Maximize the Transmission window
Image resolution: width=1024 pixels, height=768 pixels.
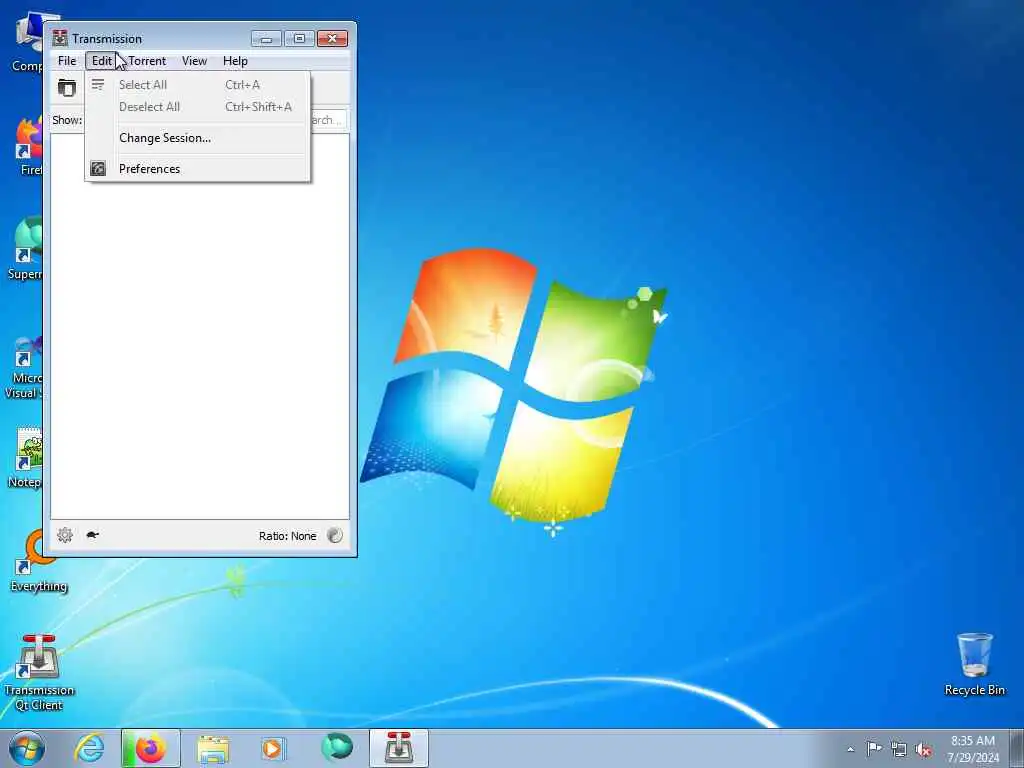(x=299, y=39)
